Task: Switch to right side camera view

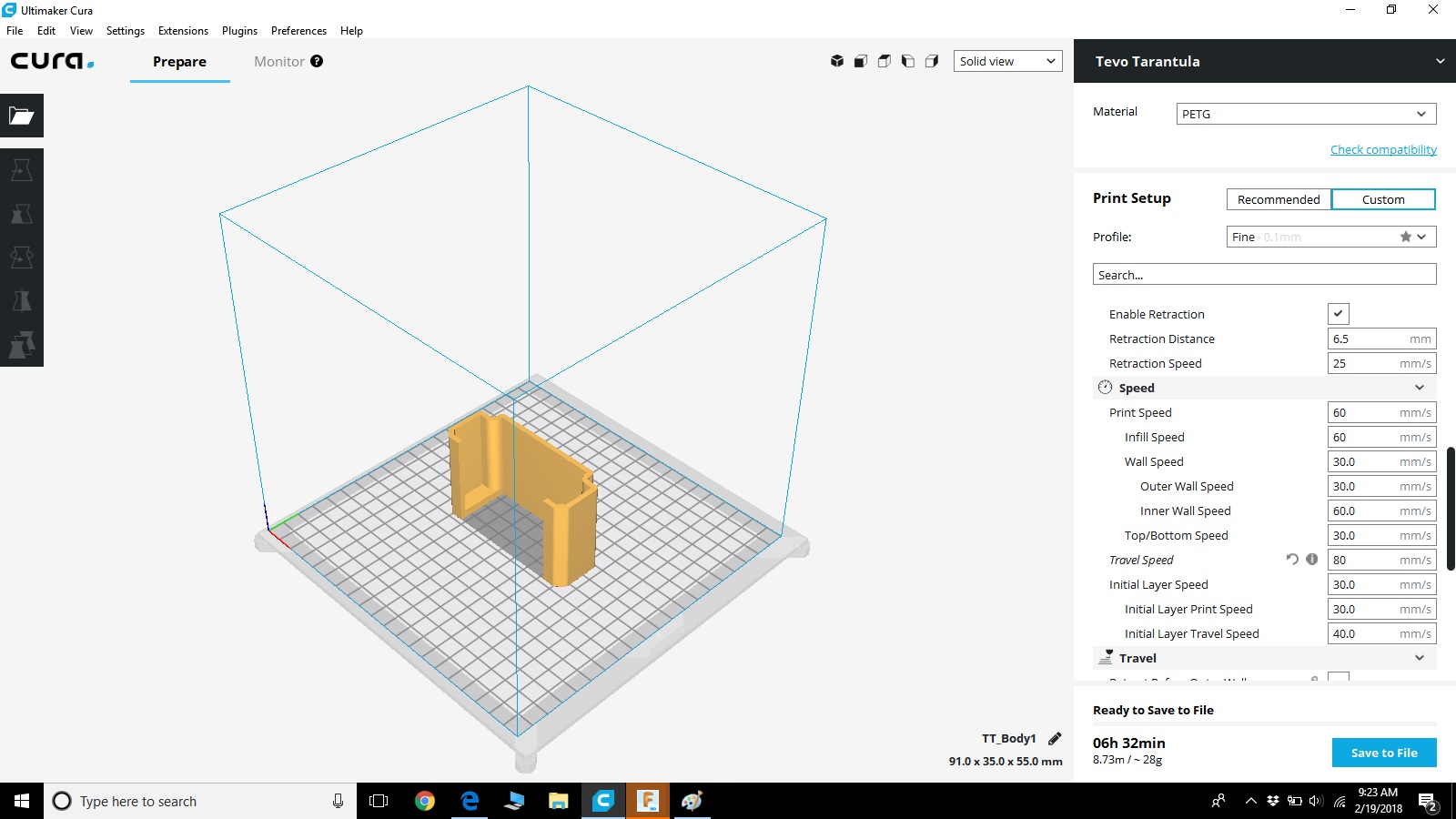Action: coord(932,61)
